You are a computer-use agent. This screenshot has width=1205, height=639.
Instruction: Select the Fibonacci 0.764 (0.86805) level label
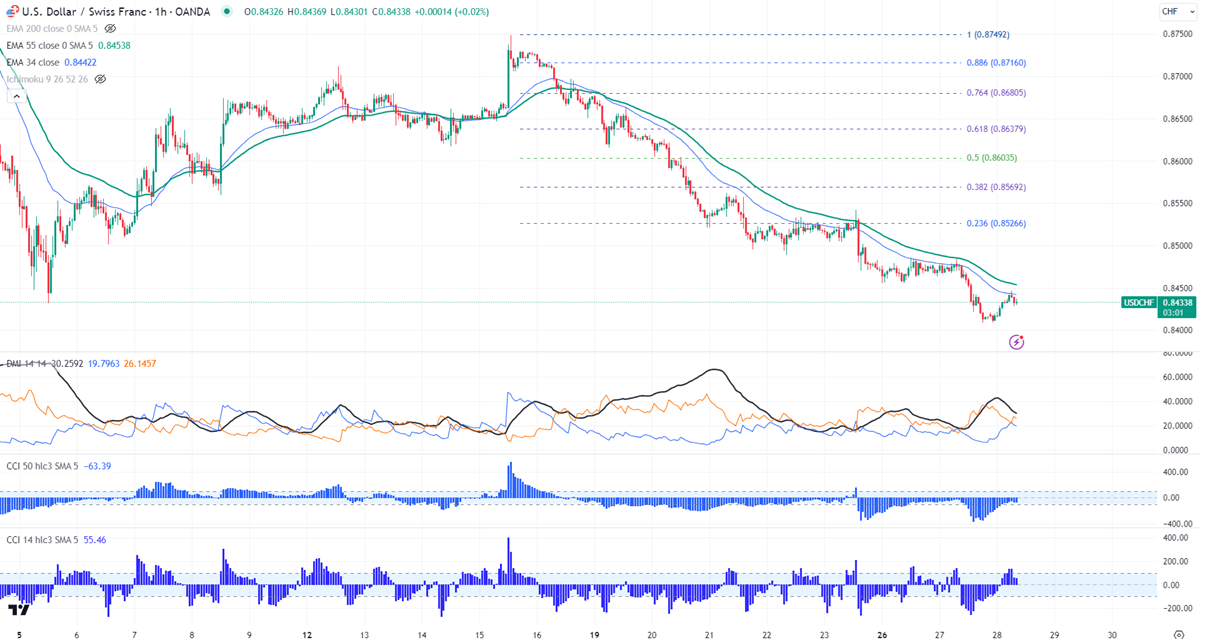(997, 93)
